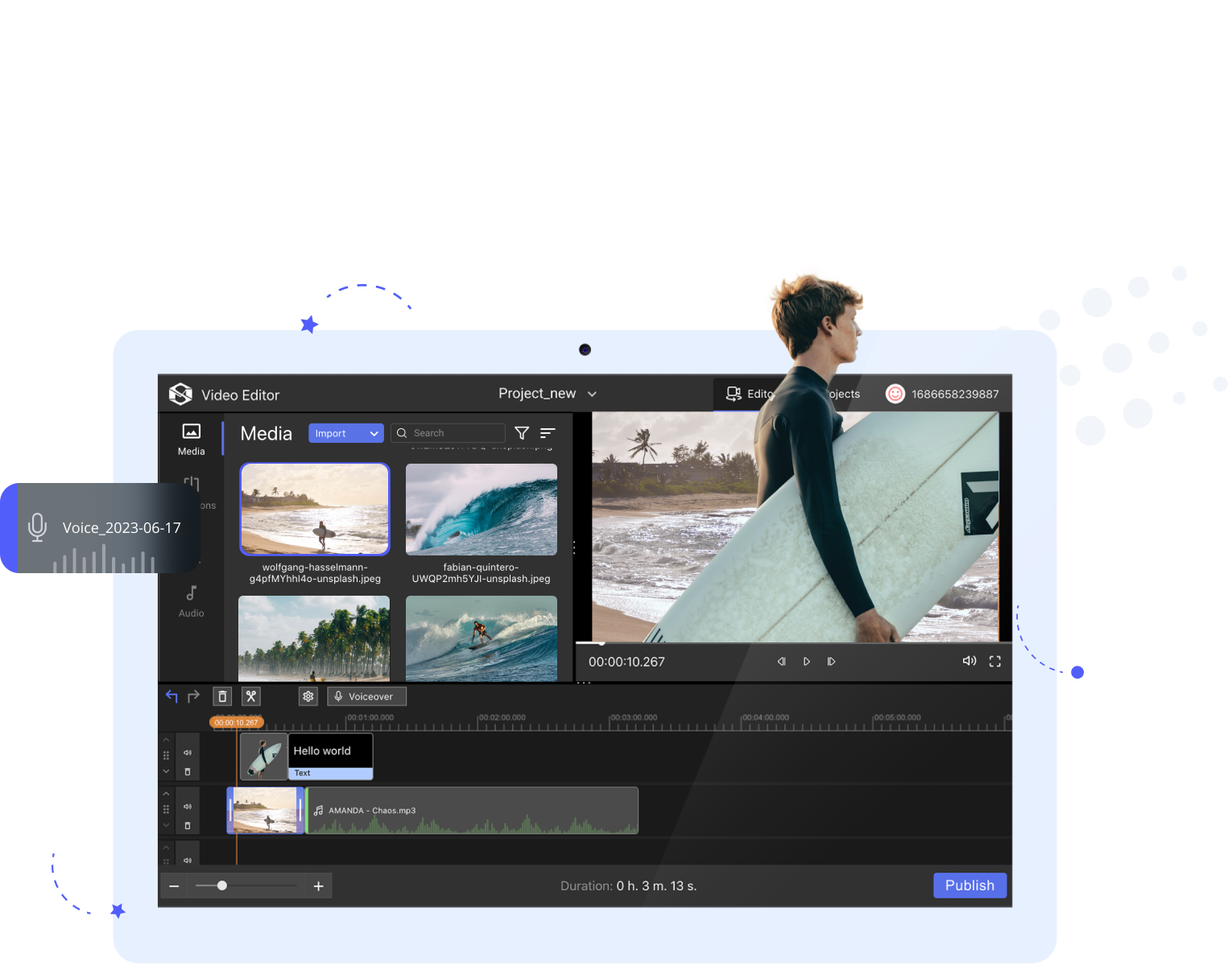Image resolution: width=1232 pixels, height=966 pixels.
Task: Grab the AMANDA Chaos track drag handle
Action: [166, 809]
